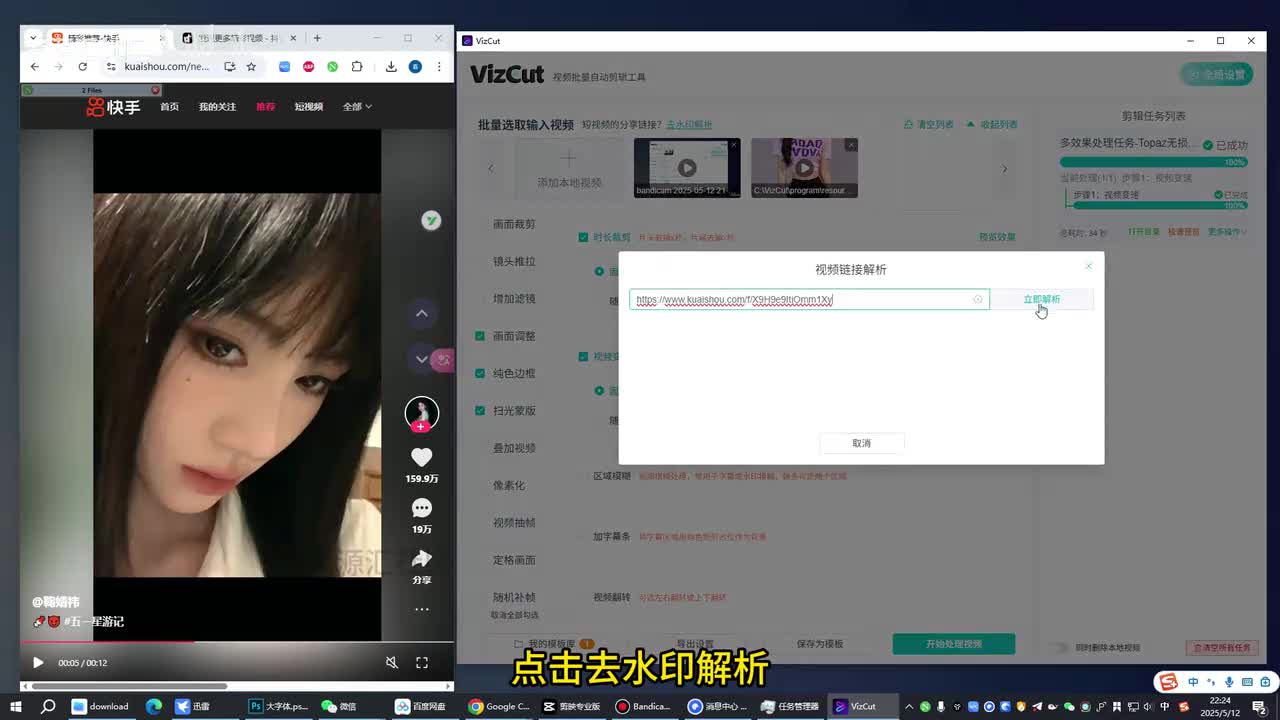
Task: Open the comments bubble icon
Action: tap(421, 508)
